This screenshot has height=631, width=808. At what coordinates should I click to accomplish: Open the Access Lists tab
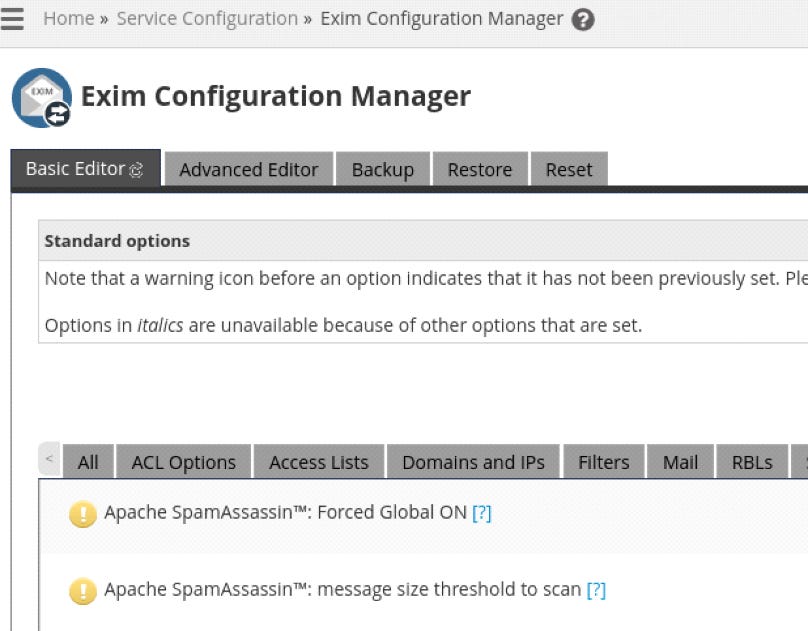(x=319, y=462)
